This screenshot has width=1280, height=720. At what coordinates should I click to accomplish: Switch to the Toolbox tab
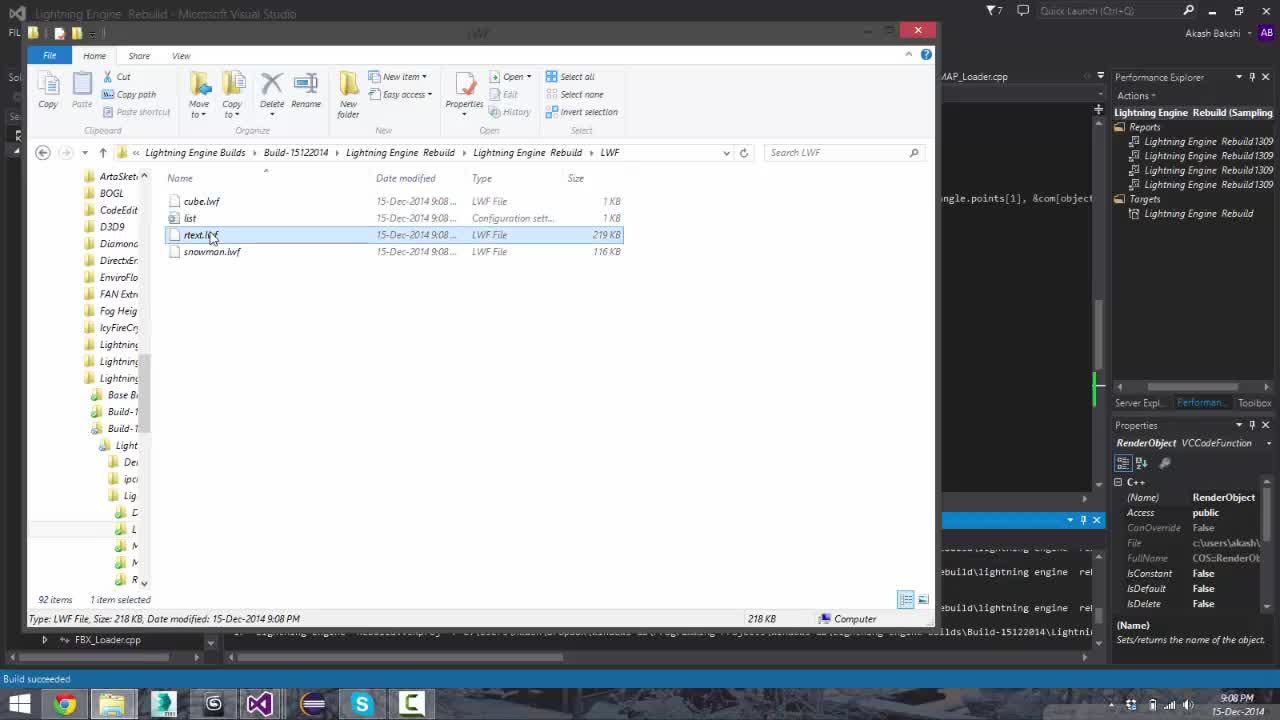(1254, 403)
